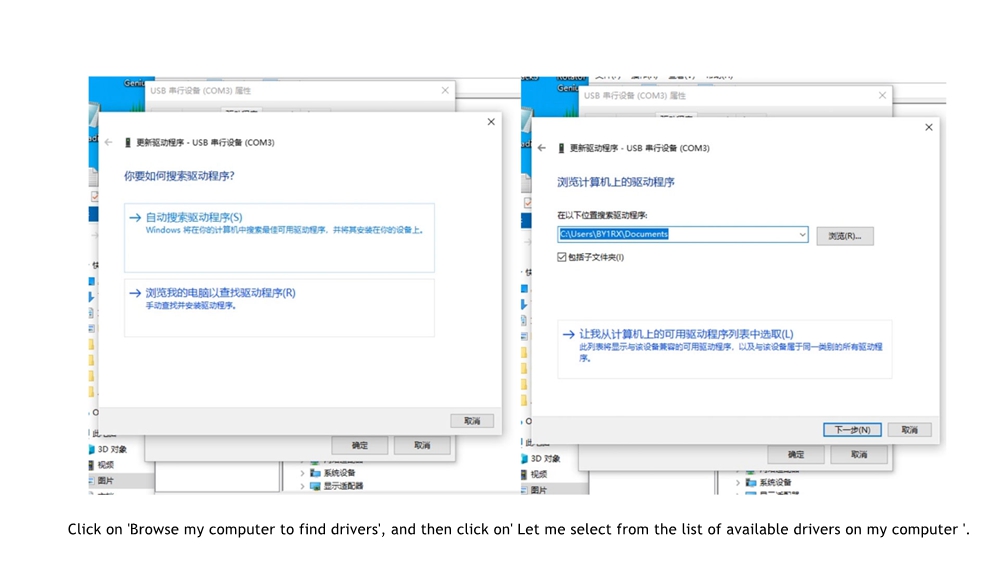Click 取消 in the 你要如何搜索驱动程序 wizard
The image size is (1000, 576).
[472, 421]
